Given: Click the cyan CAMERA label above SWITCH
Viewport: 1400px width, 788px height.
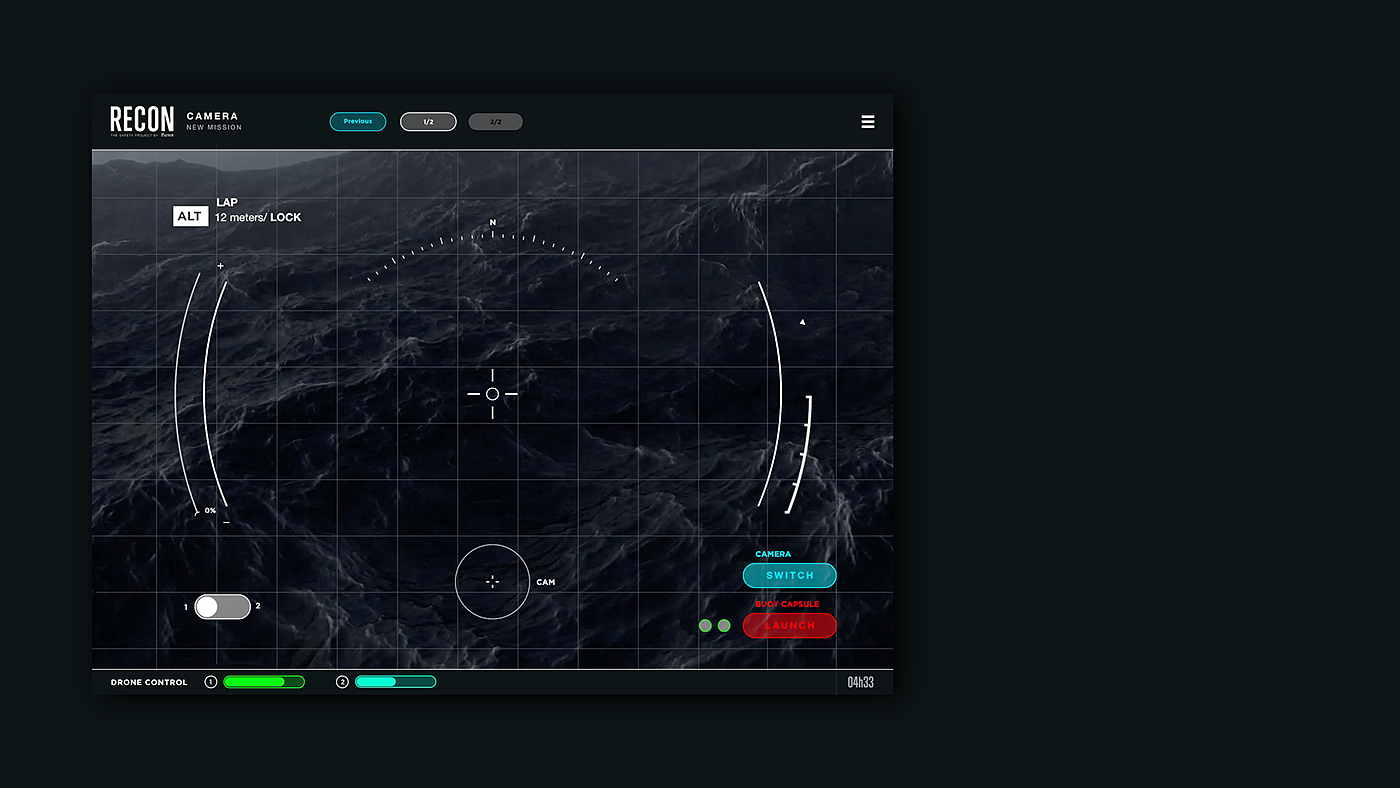Looking at the screenshot, I should [773, 554].
